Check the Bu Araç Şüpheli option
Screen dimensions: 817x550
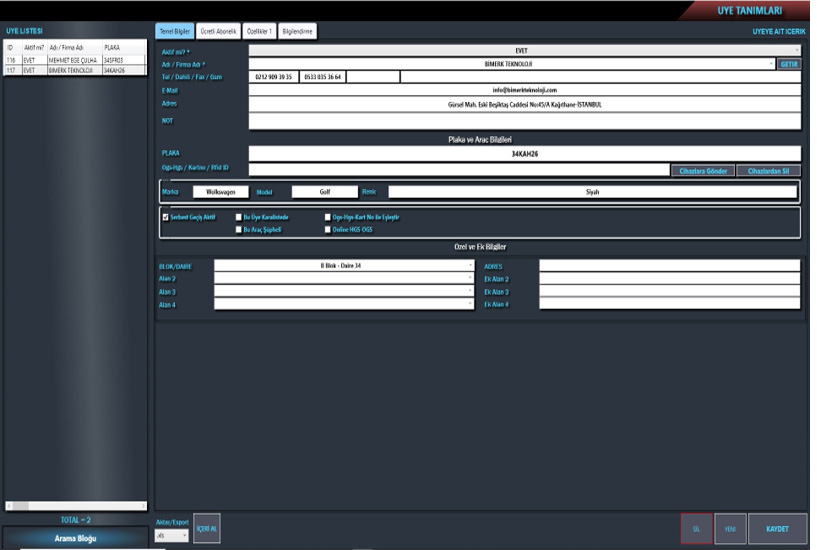[x=238, y=229]
